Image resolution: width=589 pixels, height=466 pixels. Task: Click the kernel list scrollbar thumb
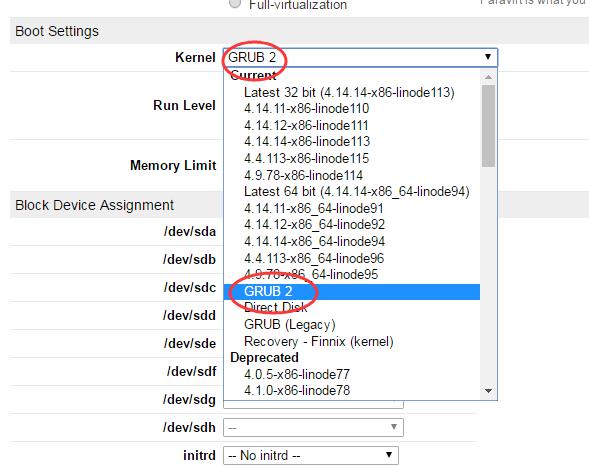tap(488, 126)
